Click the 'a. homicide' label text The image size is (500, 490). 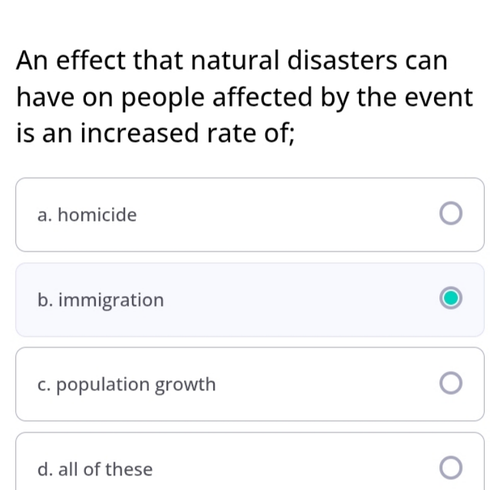[87, 215]
